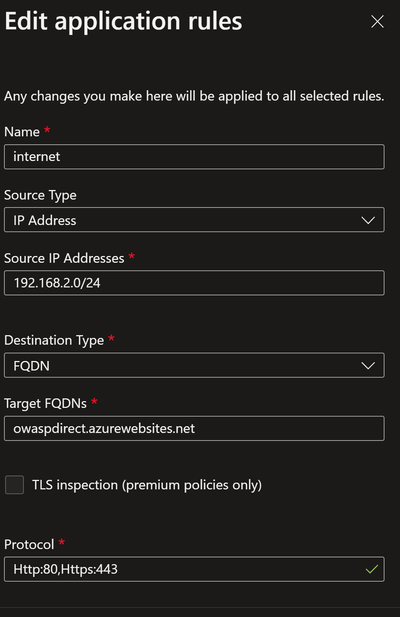Open the Source Type dropdown showing IP Address

click(194, 220)
